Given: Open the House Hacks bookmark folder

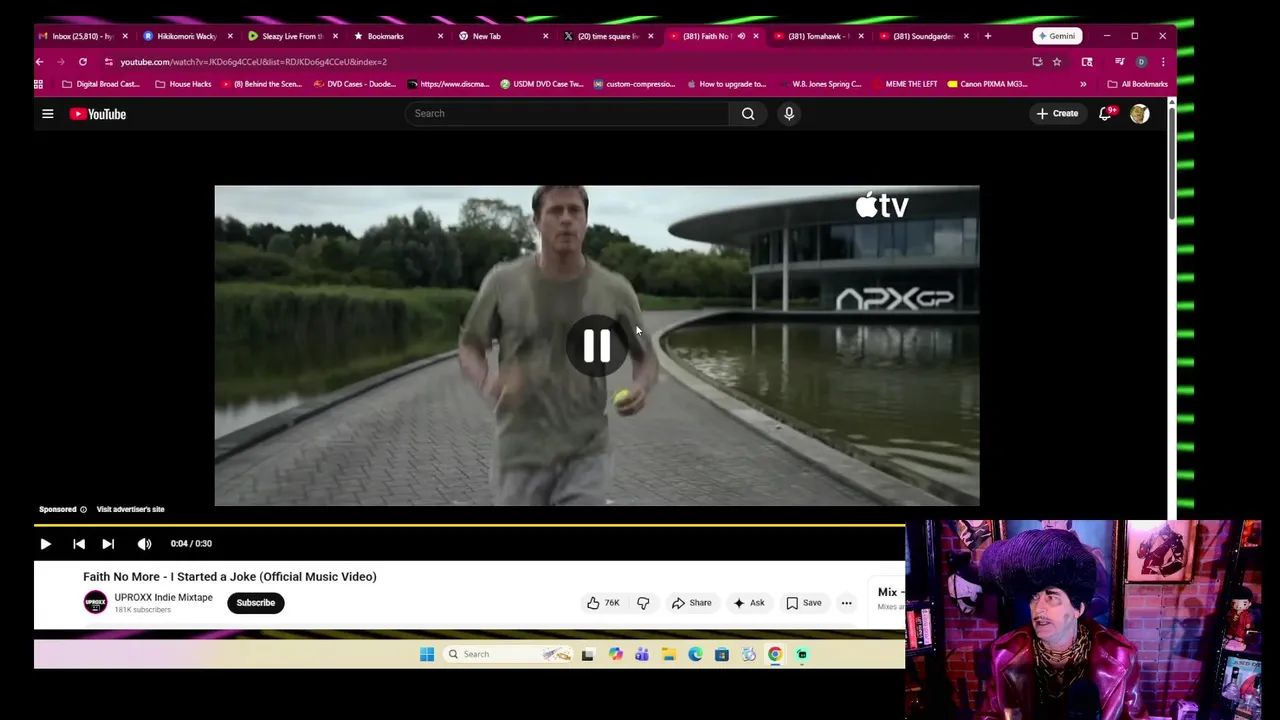Looking at the screenshot, I should coord(183,84).
